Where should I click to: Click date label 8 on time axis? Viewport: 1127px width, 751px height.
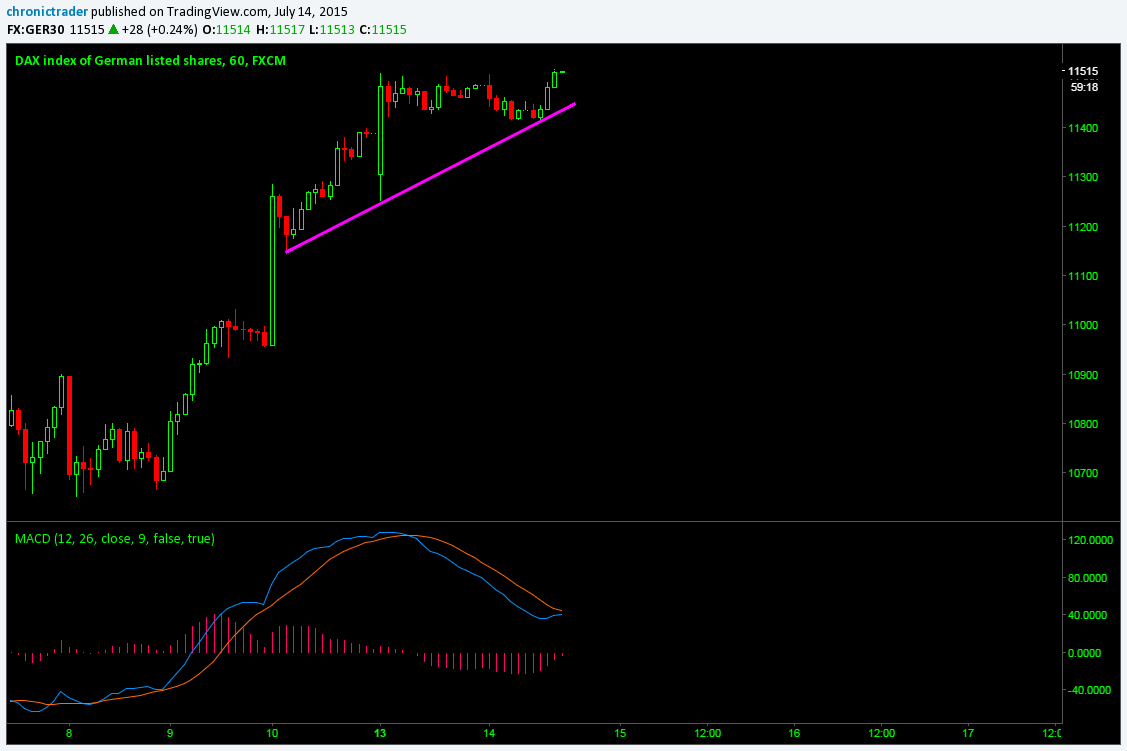(69, 733)
